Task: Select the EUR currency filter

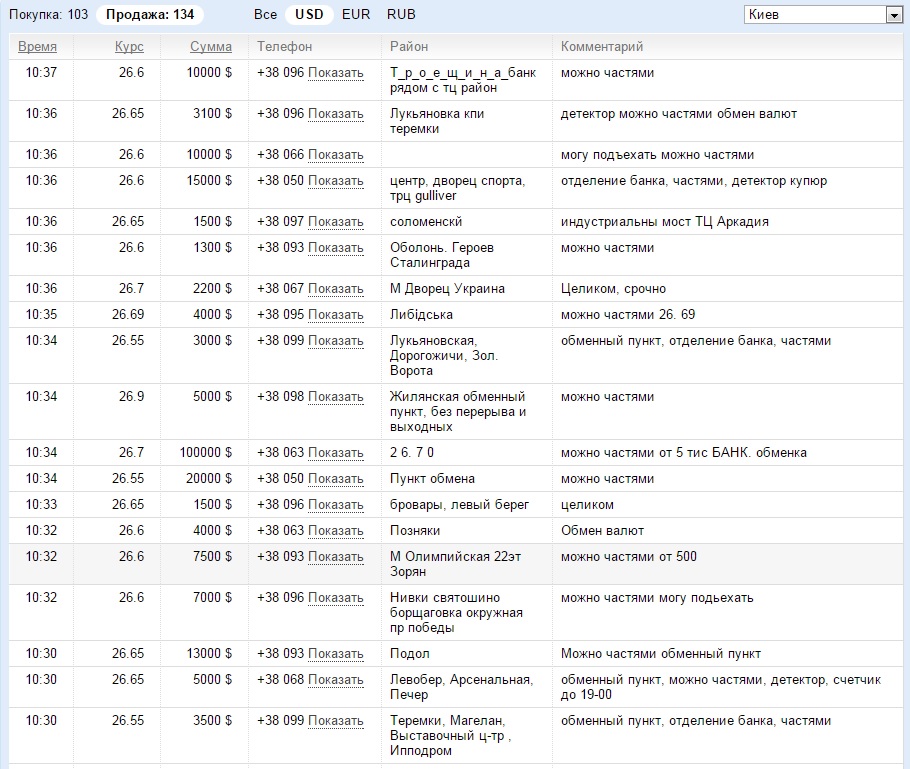Action: tap(355, 15)
